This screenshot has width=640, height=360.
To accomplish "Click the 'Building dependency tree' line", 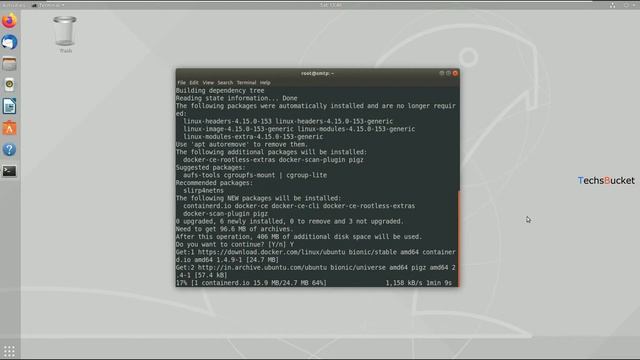I will pyautogui.click(x=220, y=90).
